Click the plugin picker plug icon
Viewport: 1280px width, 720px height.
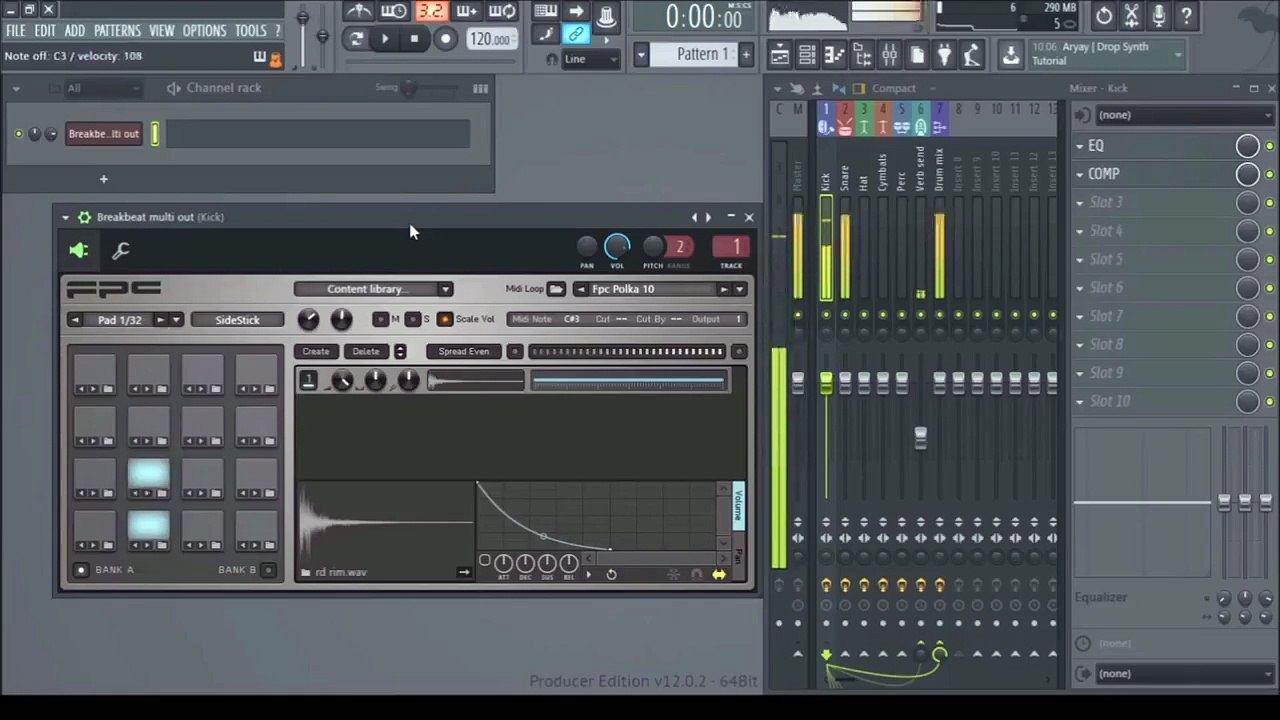[945, 54]
